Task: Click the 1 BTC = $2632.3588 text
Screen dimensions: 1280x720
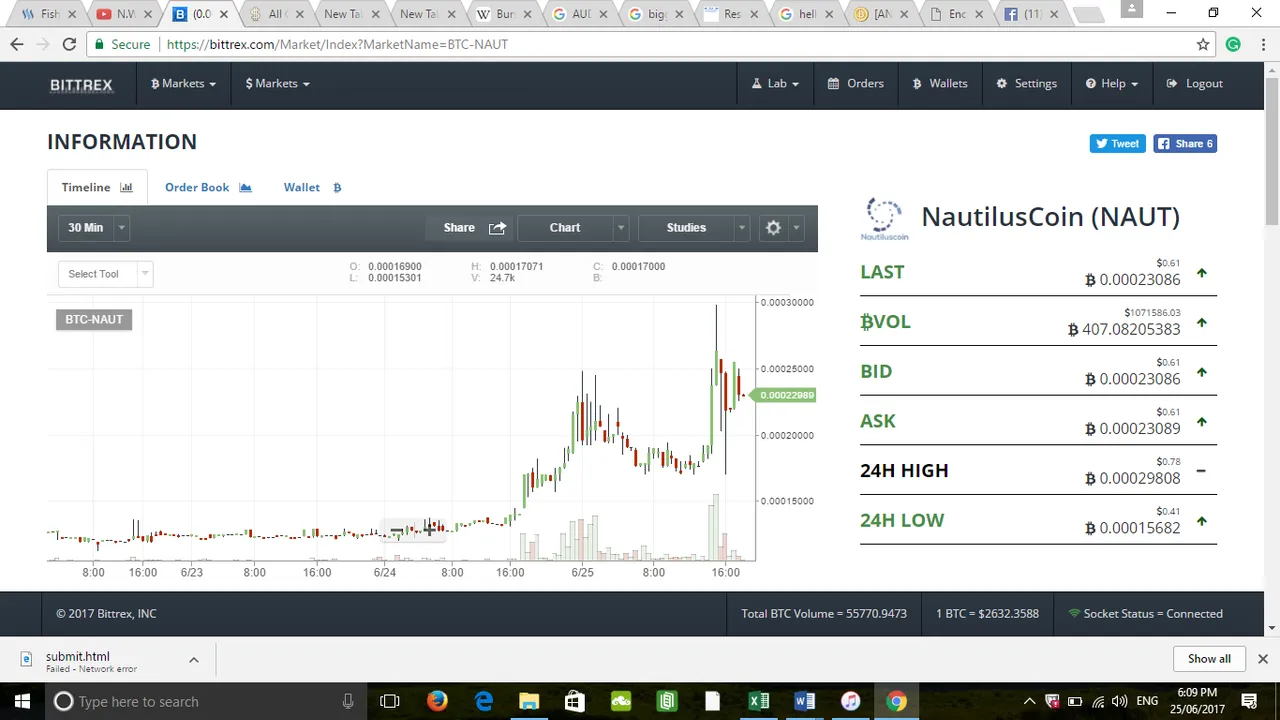Action: 987,614
